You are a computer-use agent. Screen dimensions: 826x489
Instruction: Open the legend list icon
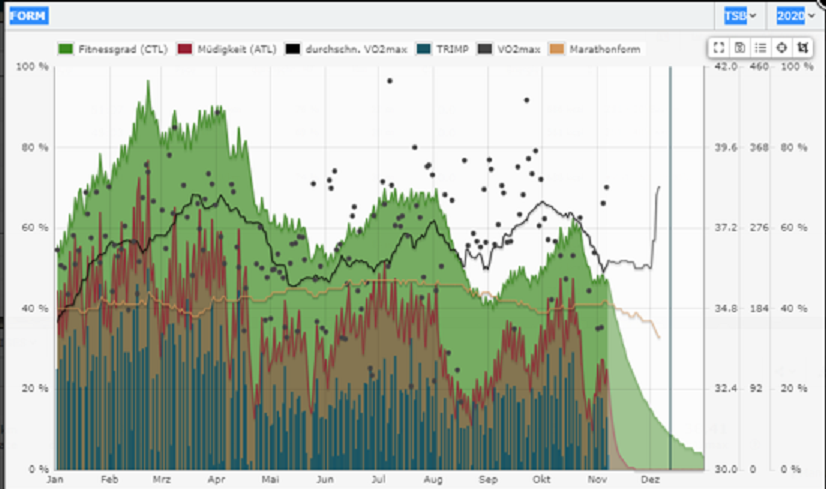[x=760, y=47]
